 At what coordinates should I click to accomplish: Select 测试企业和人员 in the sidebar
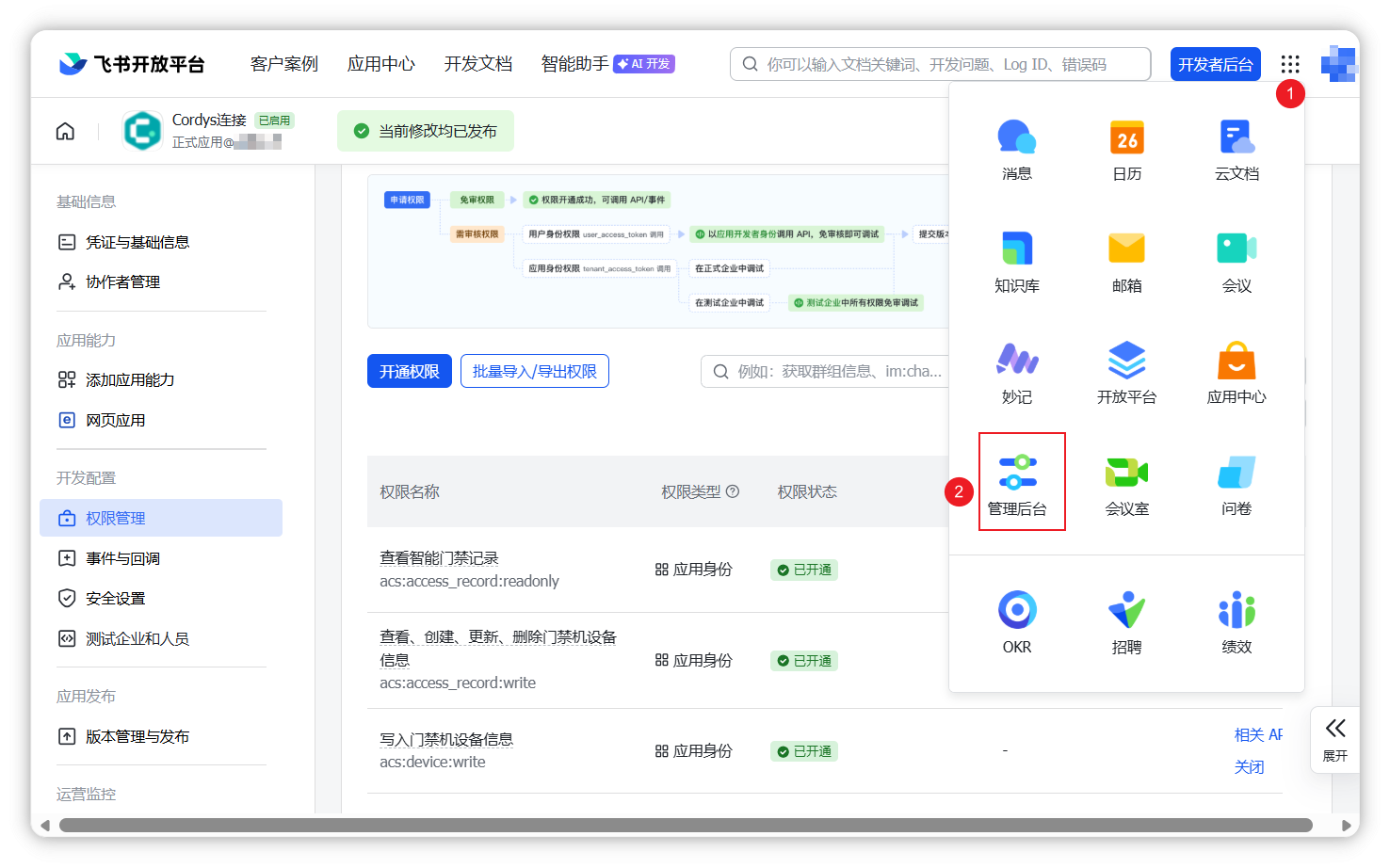coord(137,638)
